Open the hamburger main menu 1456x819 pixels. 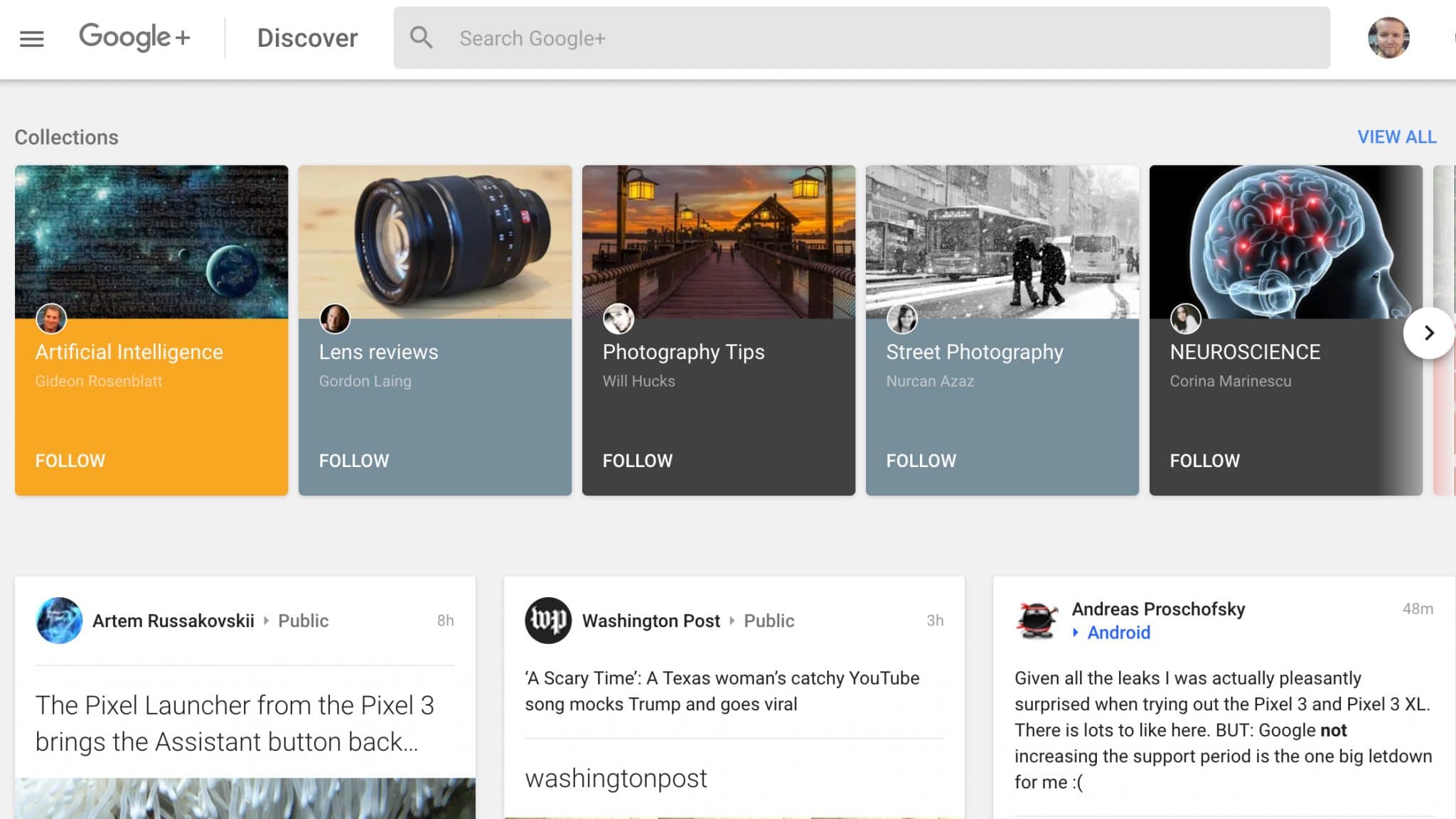[31, 39]
